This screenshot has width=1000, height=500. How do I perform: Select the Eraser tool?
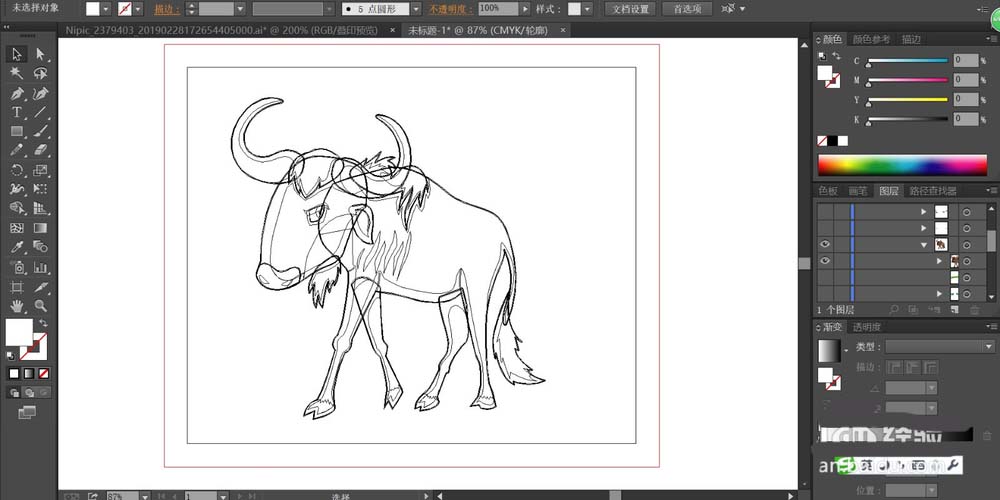coord(40,151)
